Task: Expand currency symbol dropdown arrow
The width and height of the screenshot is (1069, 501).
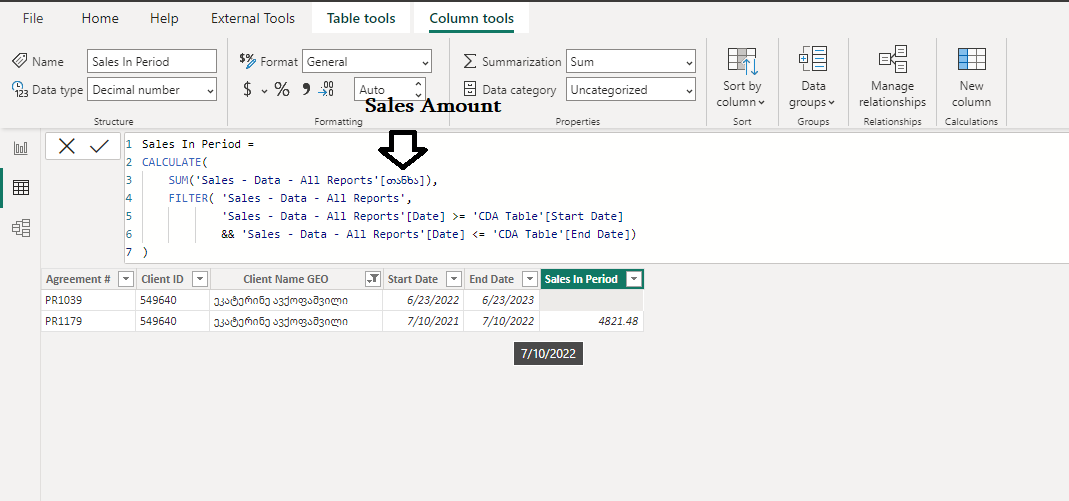Action: point(264,90)
